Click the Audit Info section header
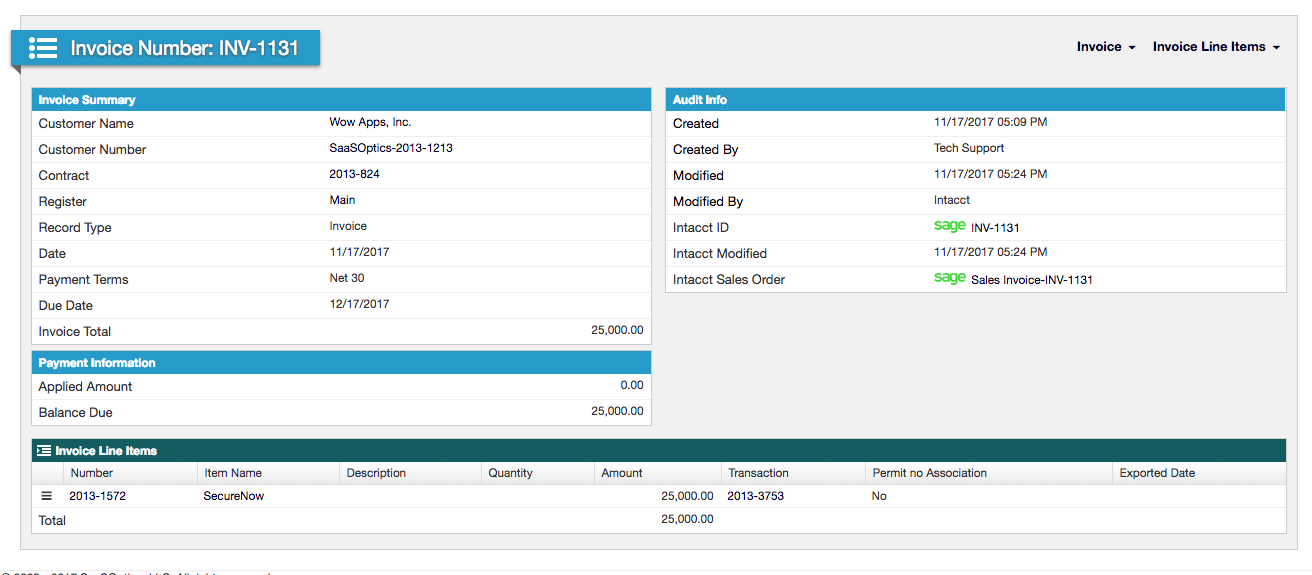Viewport: 1312px width, 575px height. (x=976, y=99)
